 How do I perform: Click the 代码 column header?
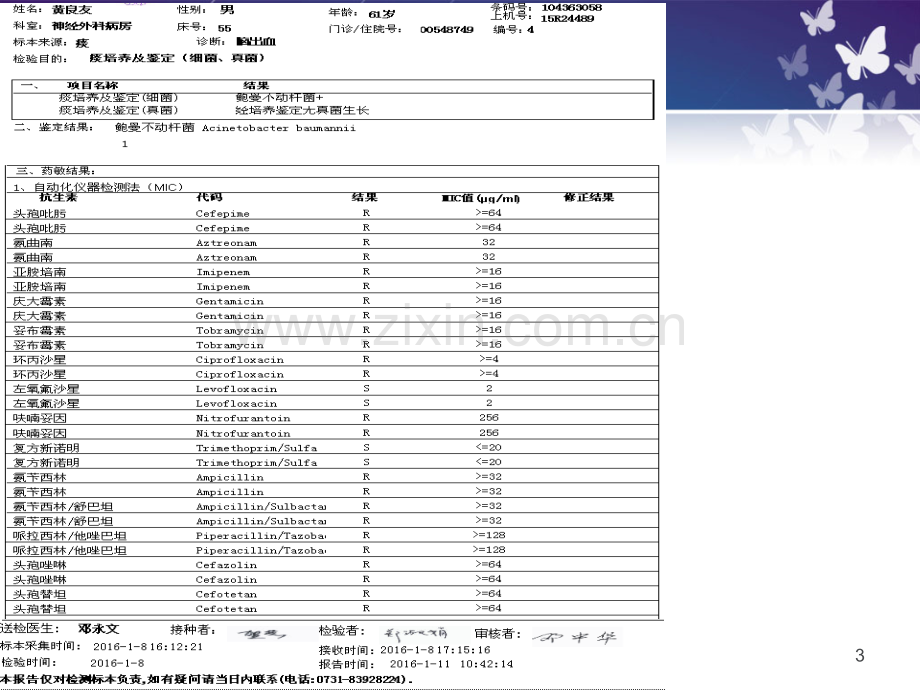click(x=209, y=197)
